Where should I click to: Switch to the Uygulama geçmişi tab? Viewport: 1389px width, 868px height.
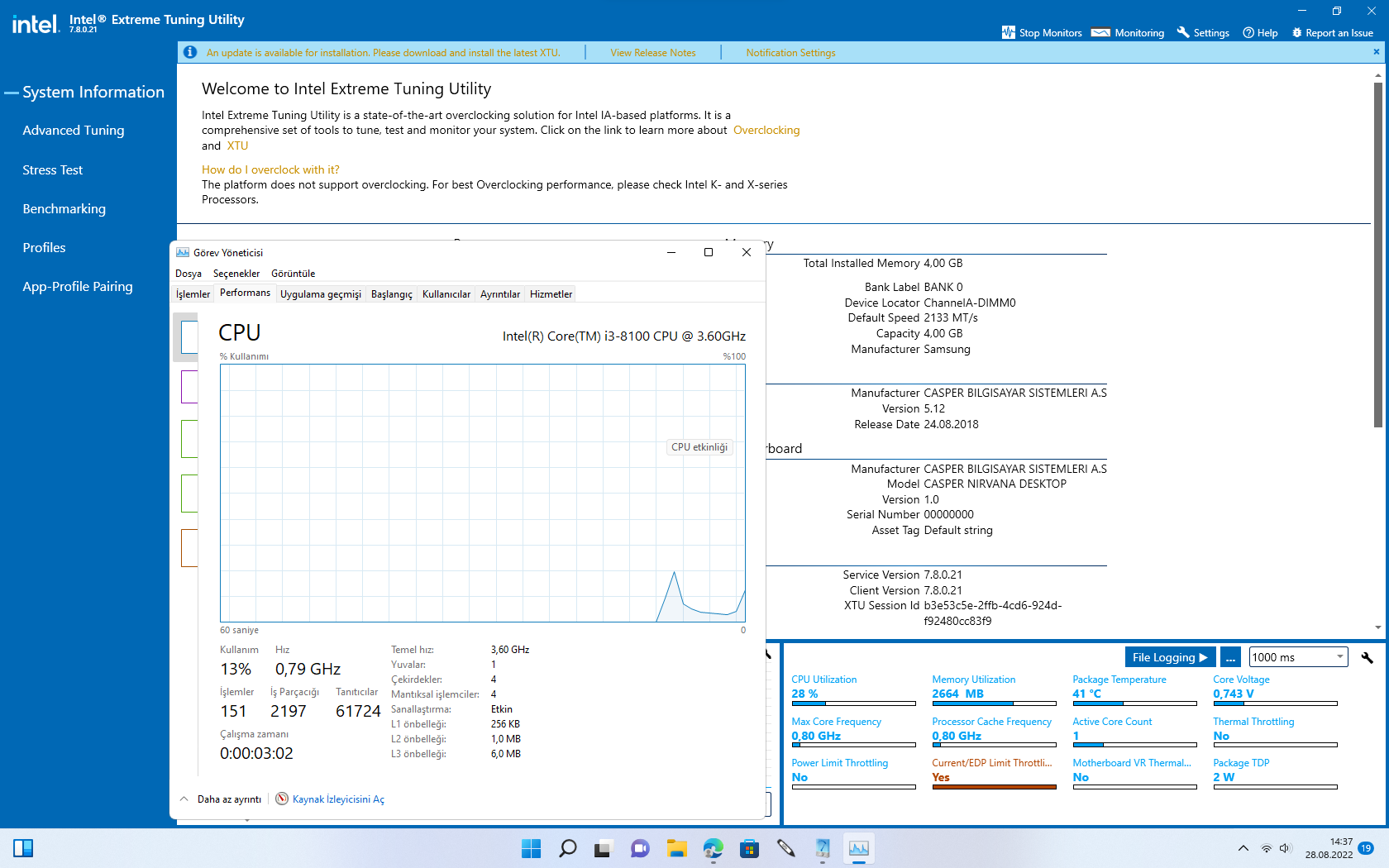click(321, 294)
